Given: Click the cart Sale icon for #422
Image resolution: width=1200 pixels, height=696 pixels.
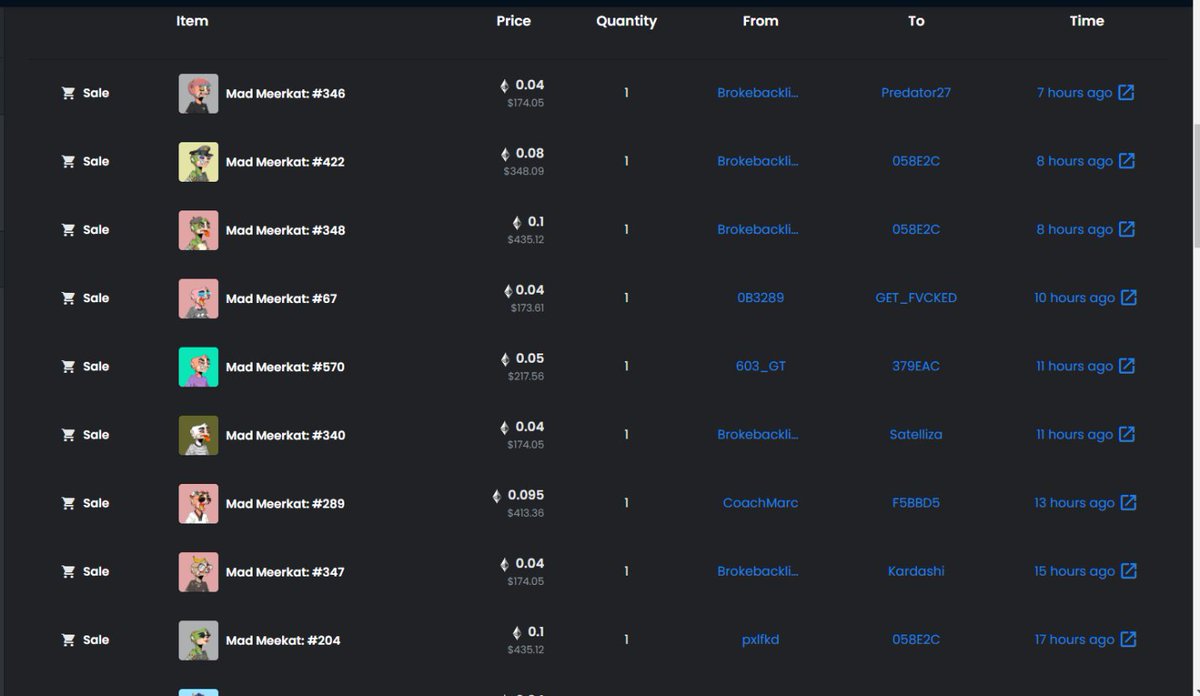Looking at the screenshot, I should click(68, 161).
